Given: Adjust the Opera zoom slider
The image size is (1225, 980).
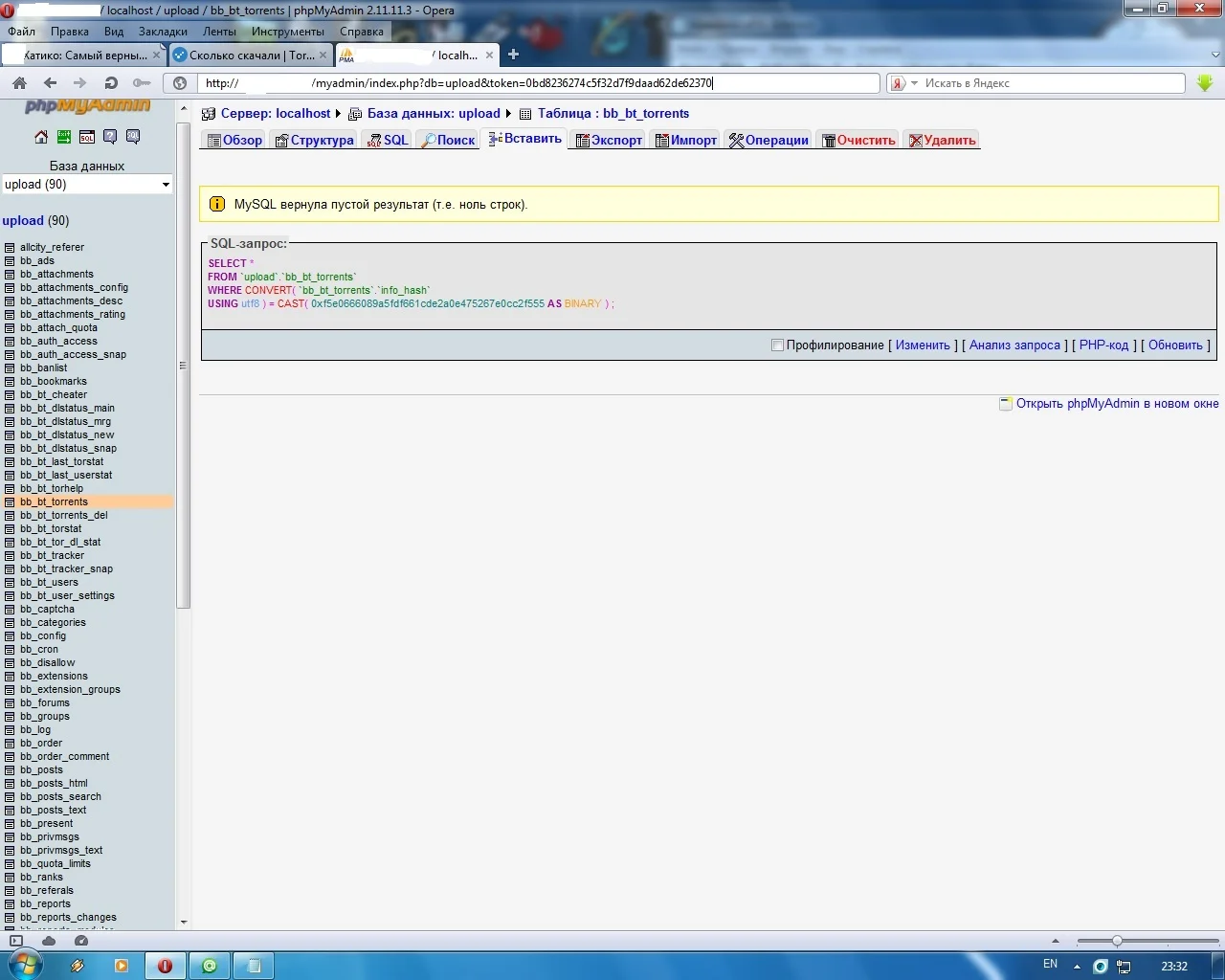Looking at the screenshot, I should pos(1117,941).
